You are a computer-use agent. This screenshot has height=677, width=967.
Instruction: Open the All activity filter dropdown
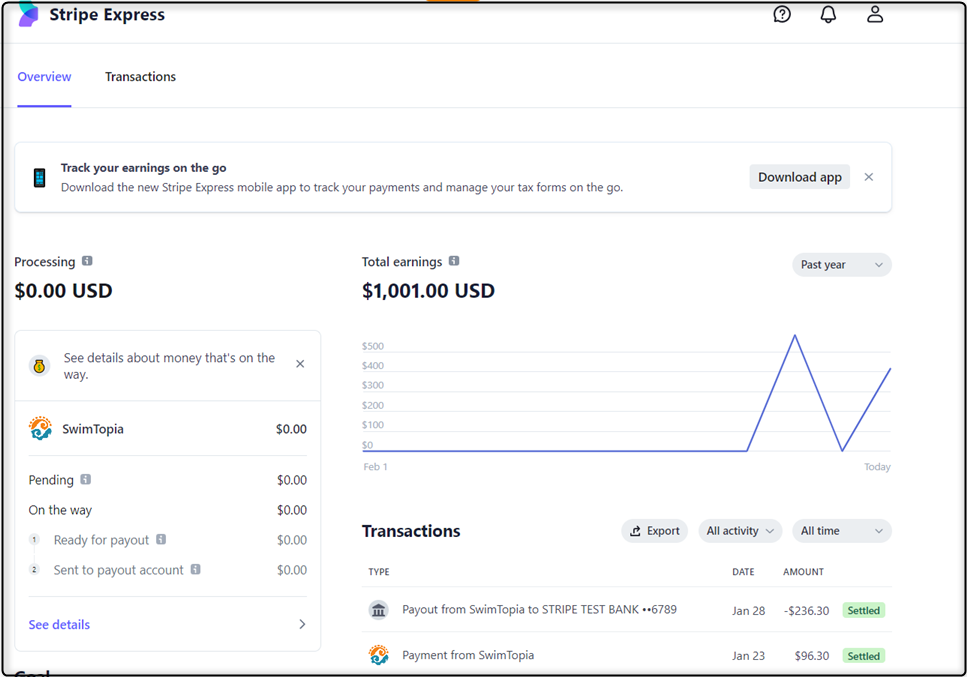(740, 531)
